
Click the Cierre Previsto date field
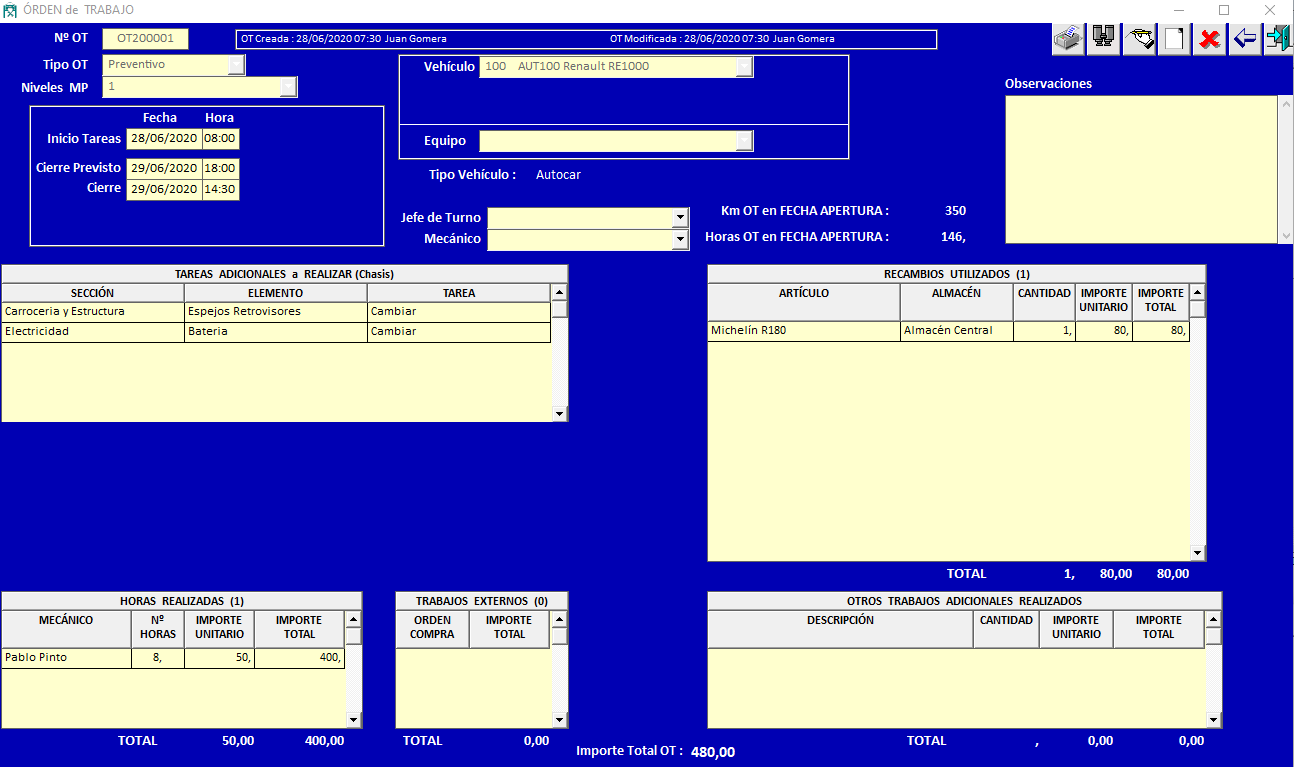tap(164, 169)
